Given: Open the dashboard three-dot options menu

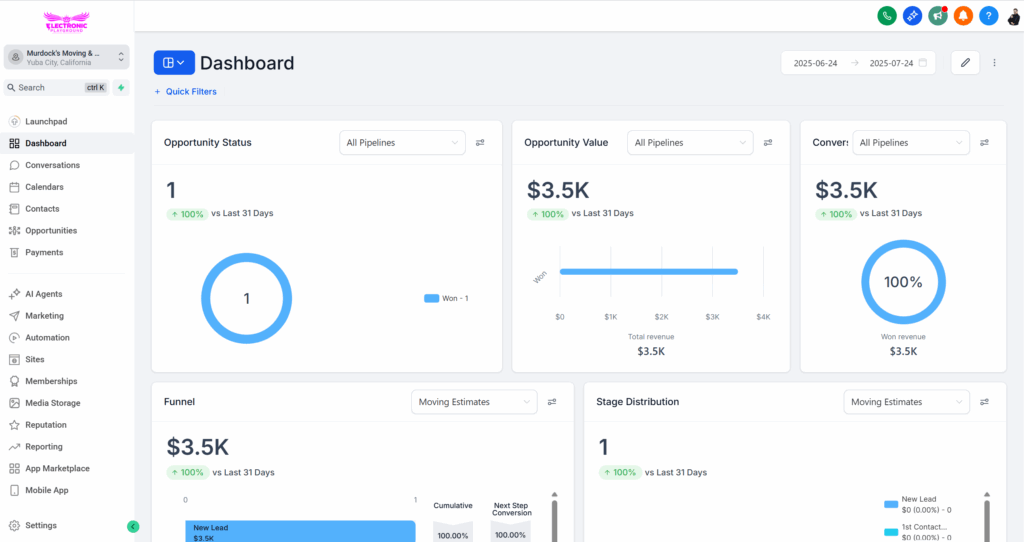Looking at the screenshot, I should click(995, 63).
